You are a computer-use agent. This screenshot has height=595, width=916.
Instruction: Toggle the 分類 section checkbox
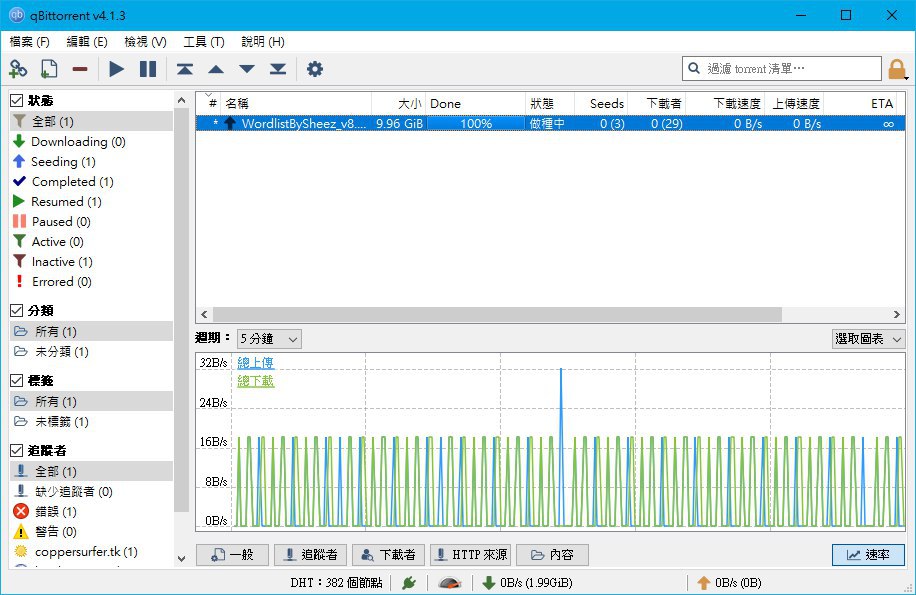click(x=17, y=311)
